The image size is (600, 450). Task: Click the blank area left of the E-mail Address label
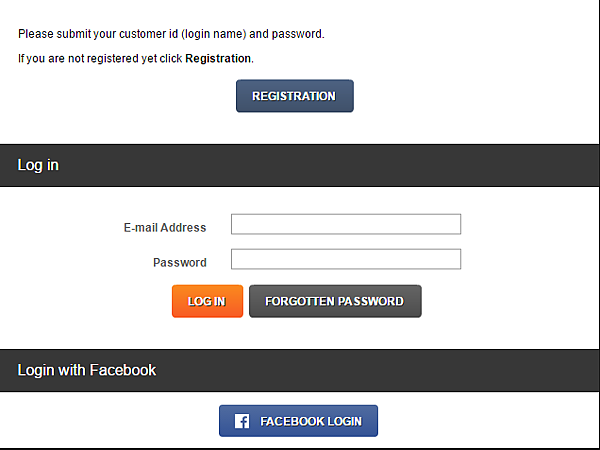coord(60,228)
